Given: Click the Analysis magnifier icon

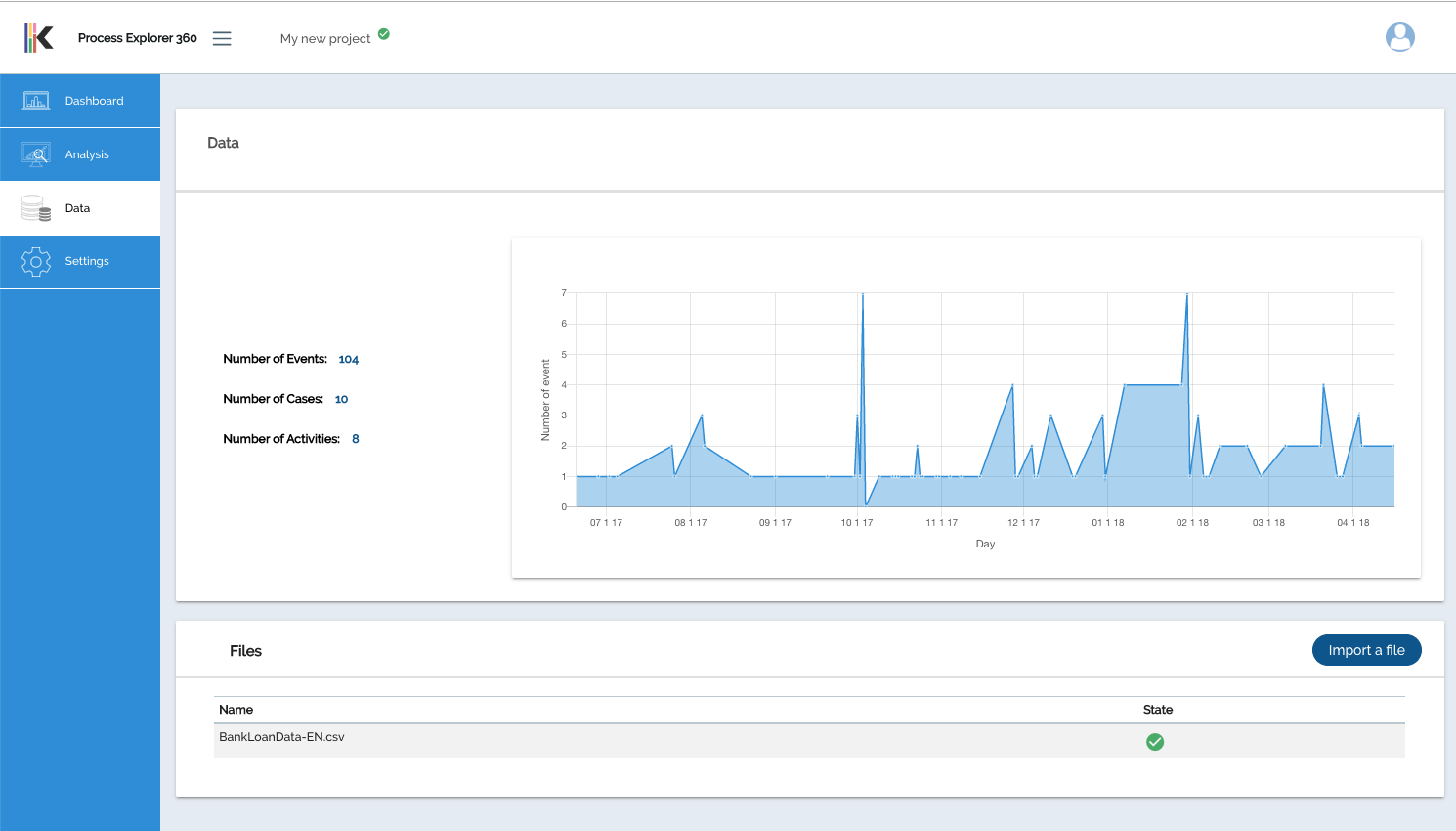Looking at the screenshot, I should point(36,154).
